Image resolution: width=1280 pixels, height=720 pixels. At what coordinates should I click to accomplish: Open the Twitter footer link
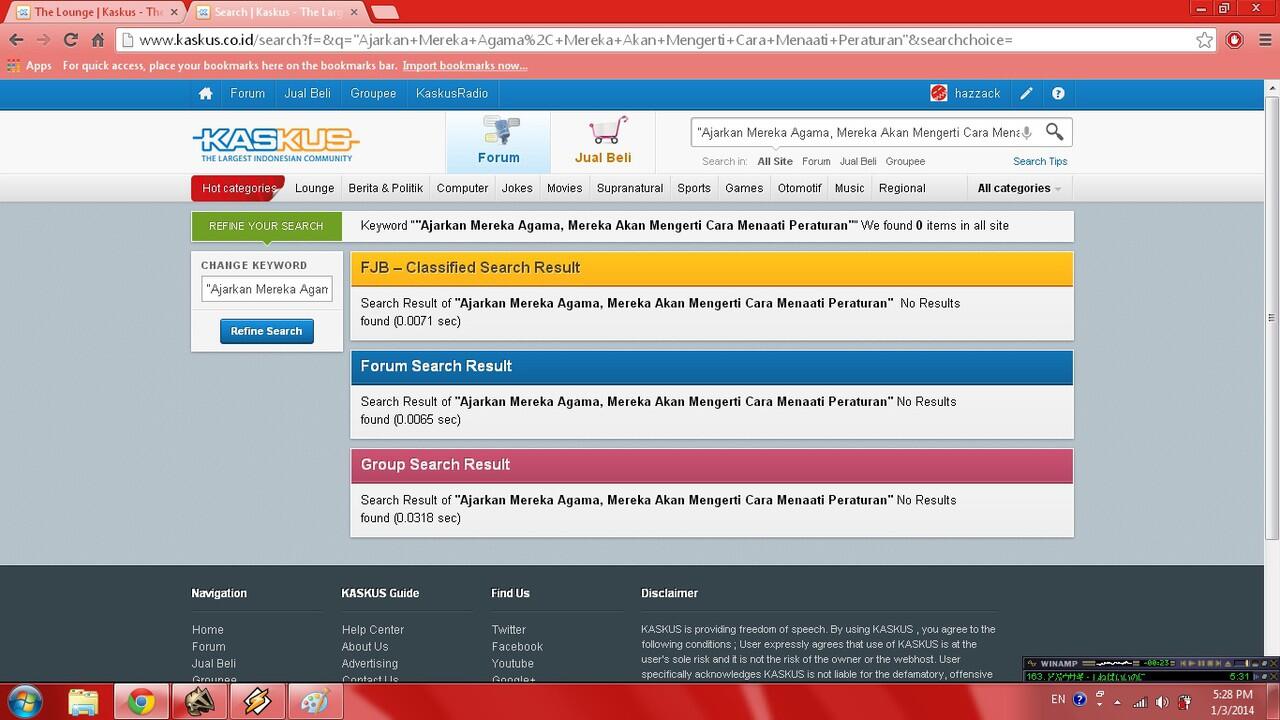(x=508, y=630)
